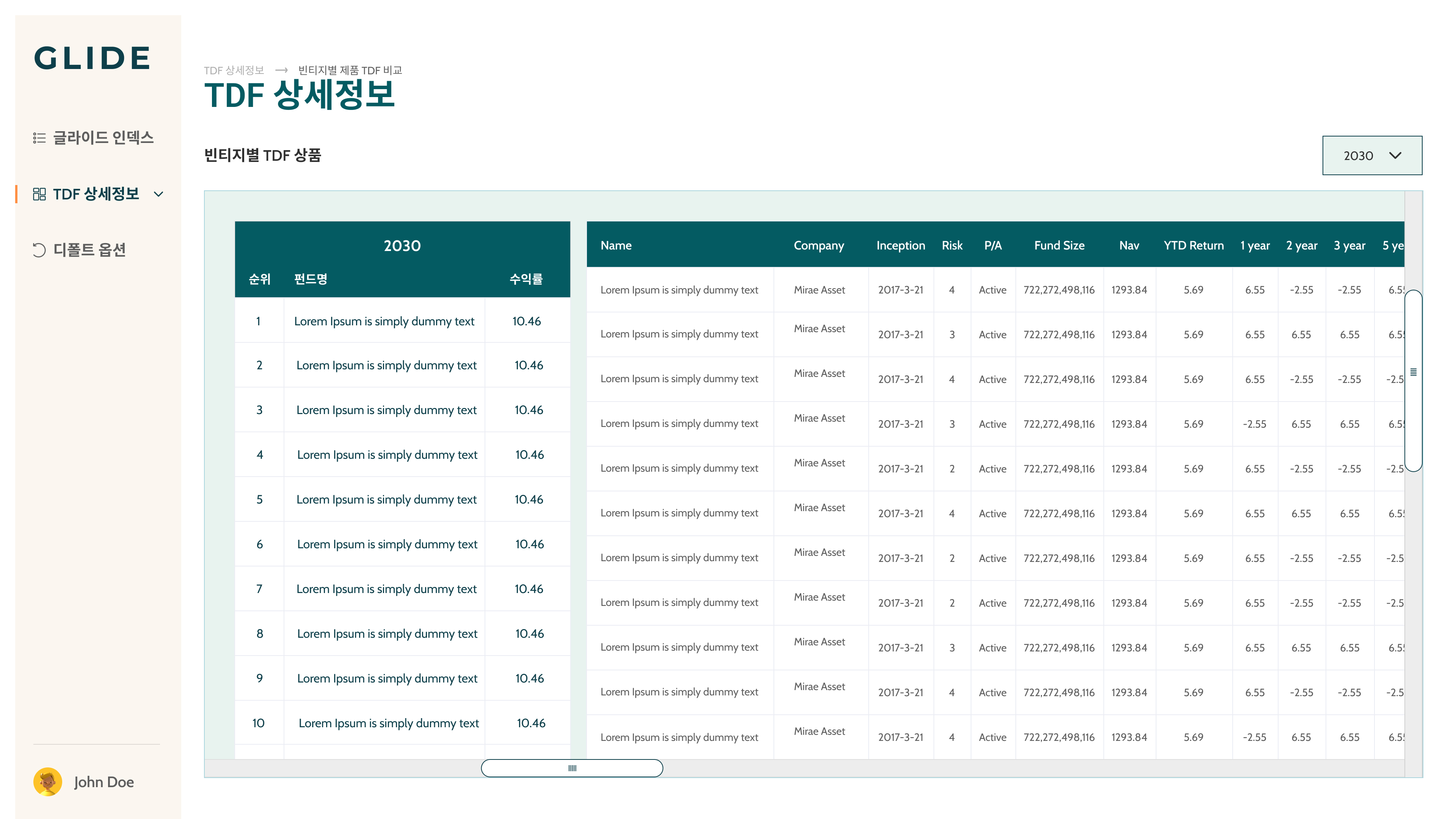Click the 순위 column header

coord(259,279)
